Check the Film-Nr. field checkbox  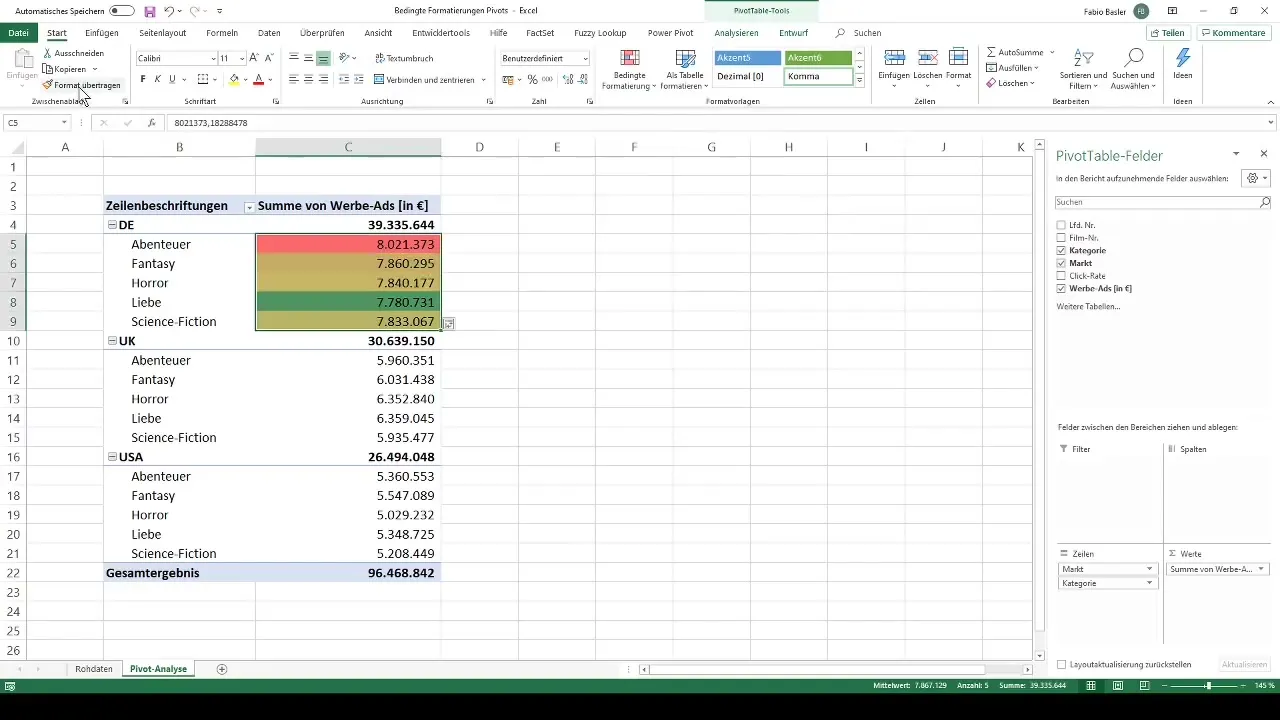click(x=1061, y=237)
